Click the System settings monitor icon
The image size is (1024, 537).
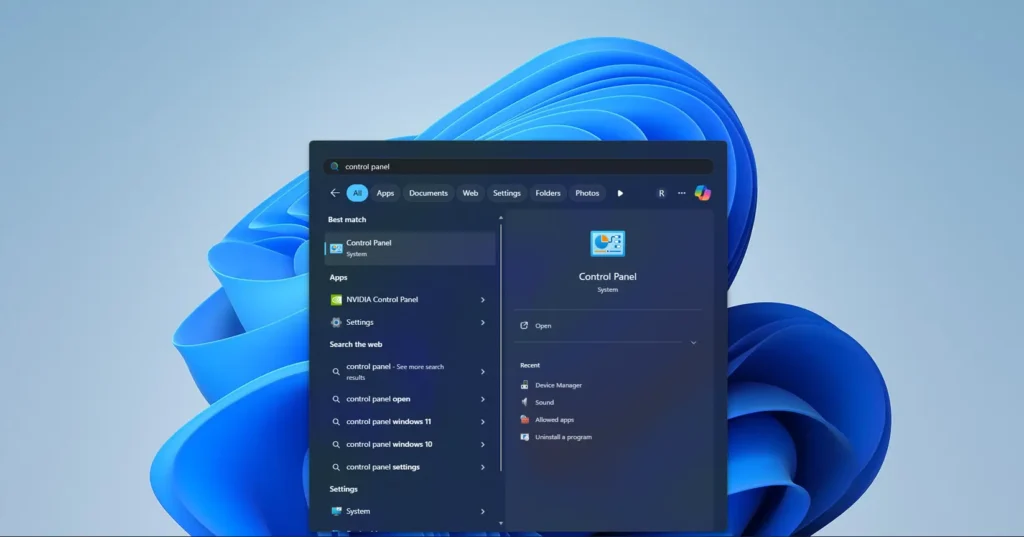point(336,512)
